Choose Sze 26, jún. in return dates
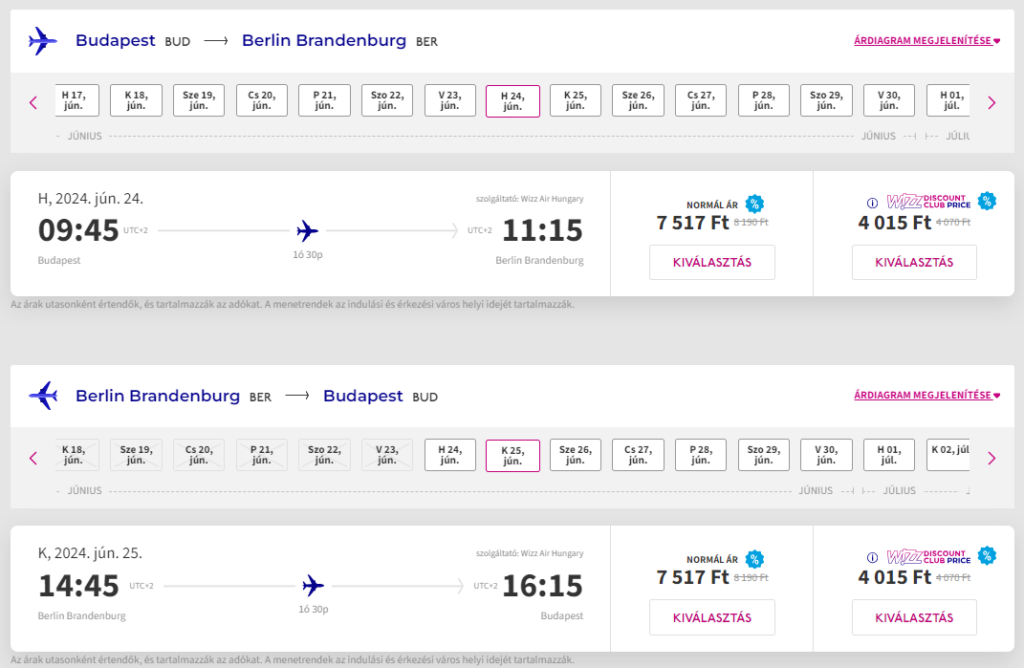 [x=575, y=456]
